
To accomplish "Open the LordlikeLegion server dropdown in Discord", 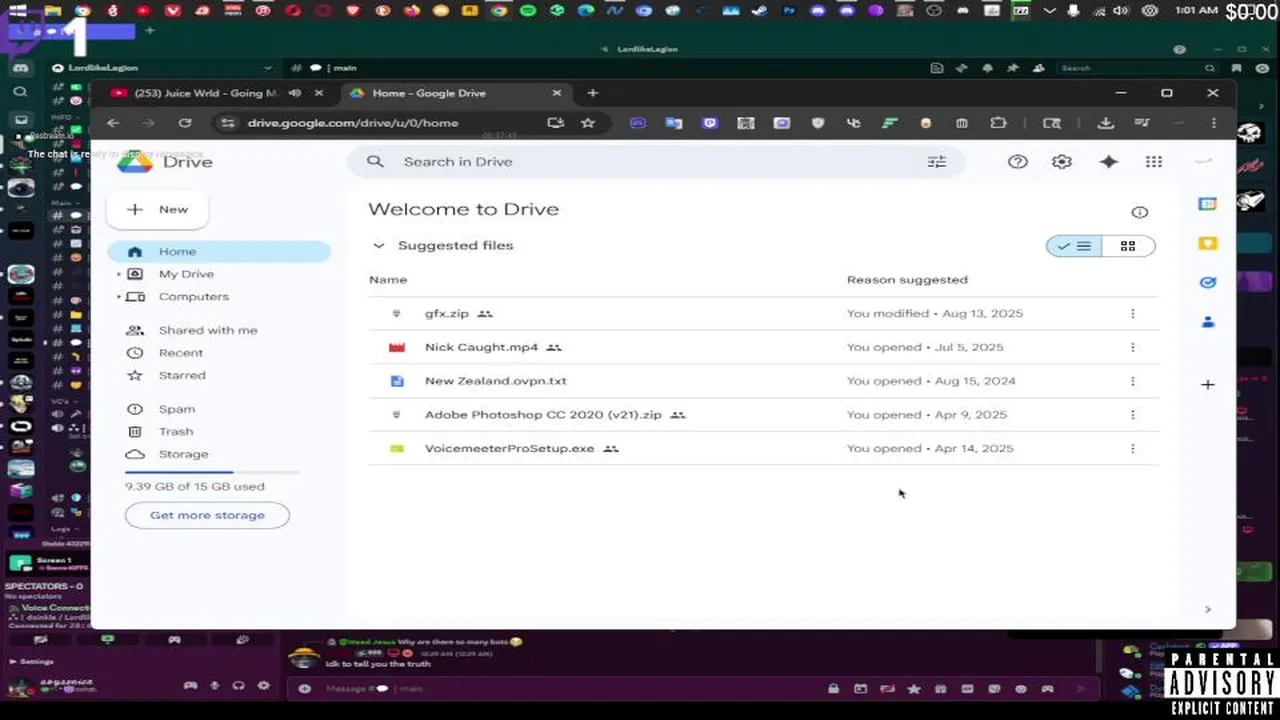I will 267,68.
